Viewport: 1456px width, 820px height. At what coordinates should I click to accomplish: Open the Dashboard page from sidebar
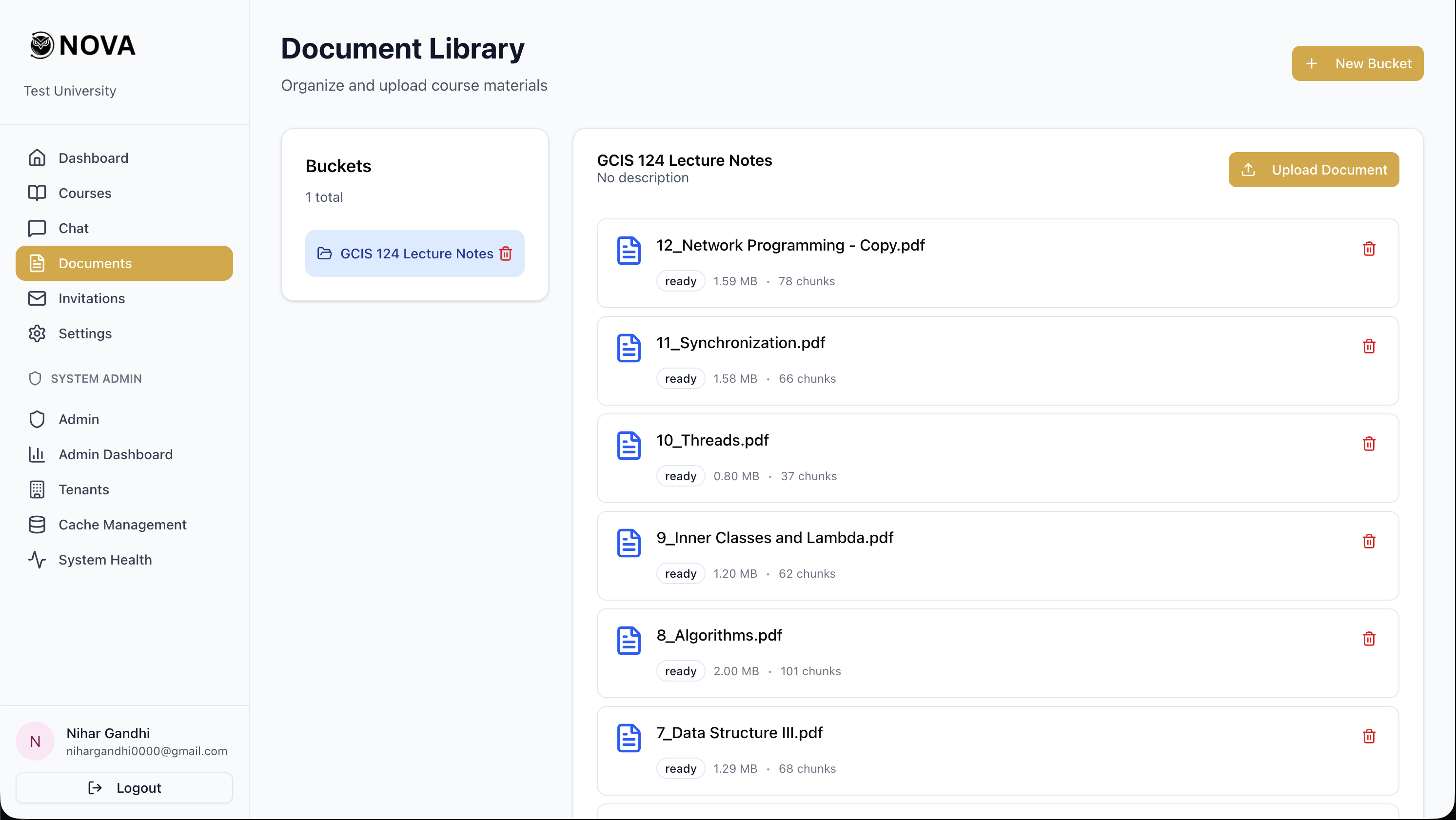[93, 158]
